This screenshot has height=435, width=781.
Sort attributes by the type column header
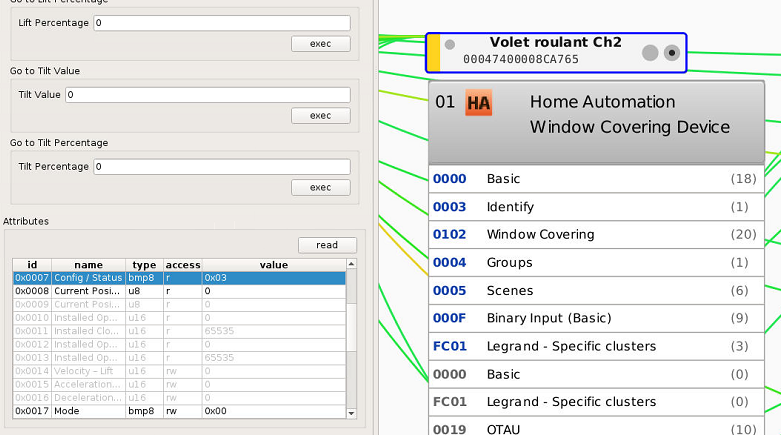(x=144, y=265)
